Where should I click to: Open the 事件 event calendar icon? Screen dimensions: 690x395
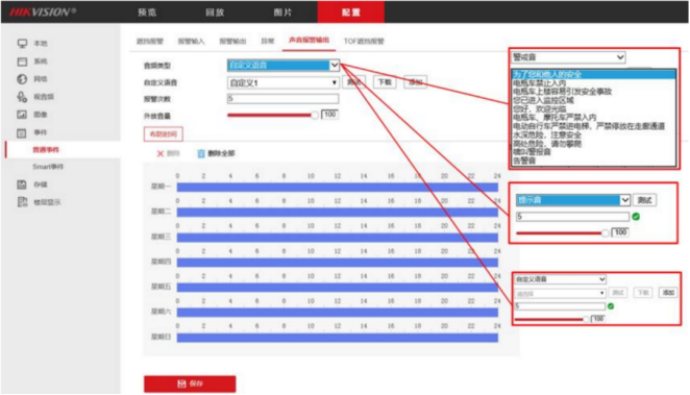pyautogui.click(x=22, y=132)
